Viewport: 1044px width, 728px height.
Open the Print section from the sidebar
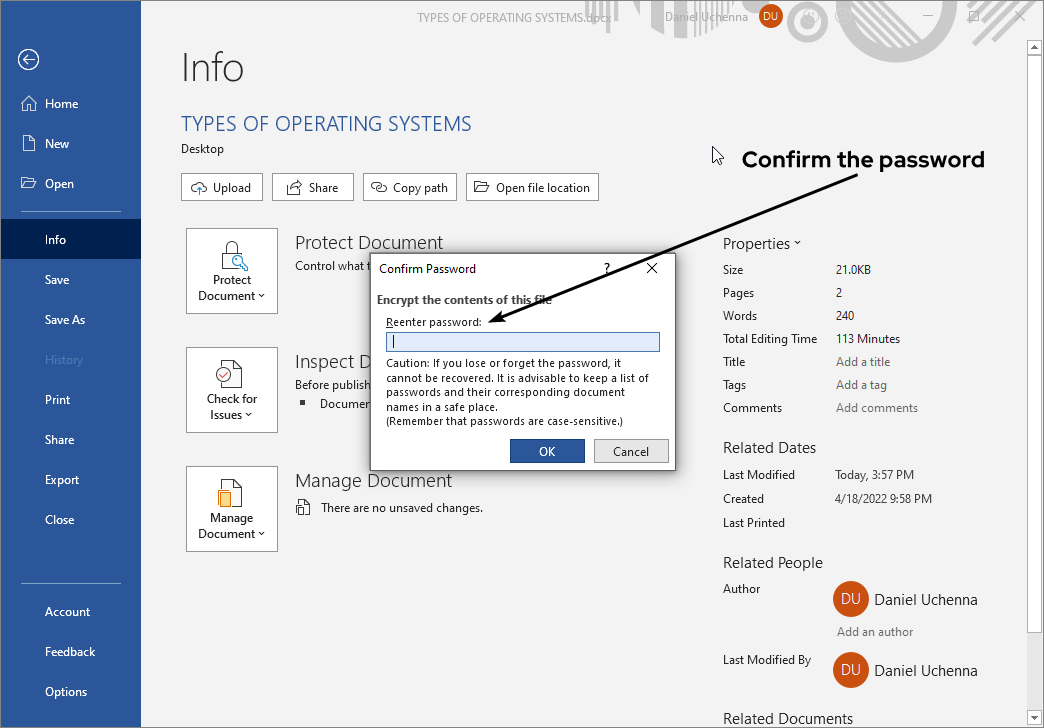(57, 399)
